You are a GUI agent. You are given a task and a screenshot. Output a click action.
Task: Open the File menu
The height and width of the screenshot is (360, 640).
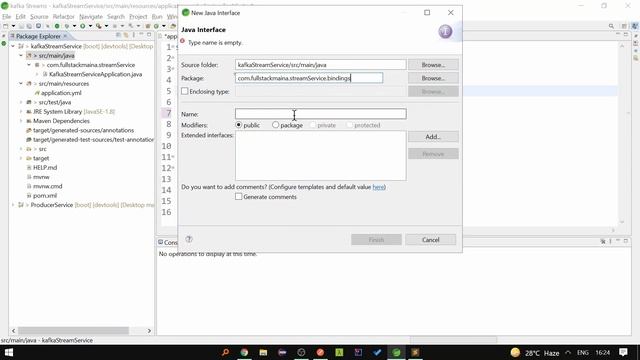tap(7, 17)
